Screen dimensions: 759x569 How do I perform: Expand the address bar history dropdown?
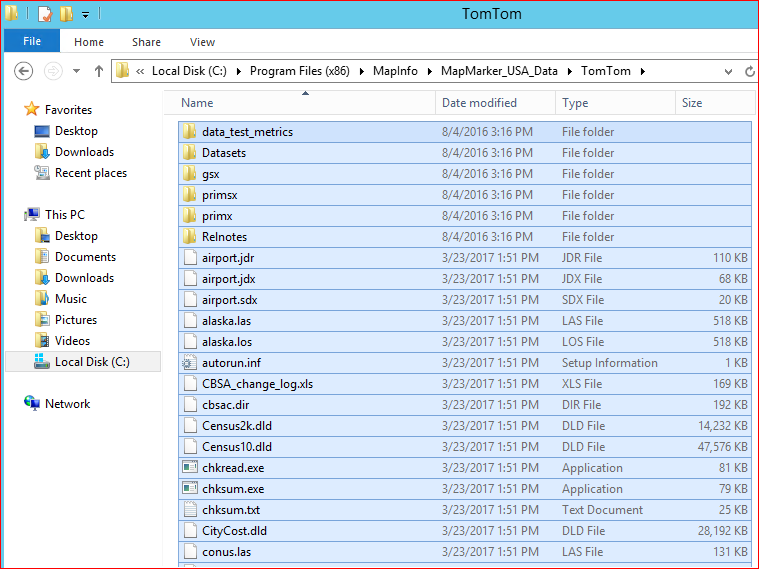727,71
